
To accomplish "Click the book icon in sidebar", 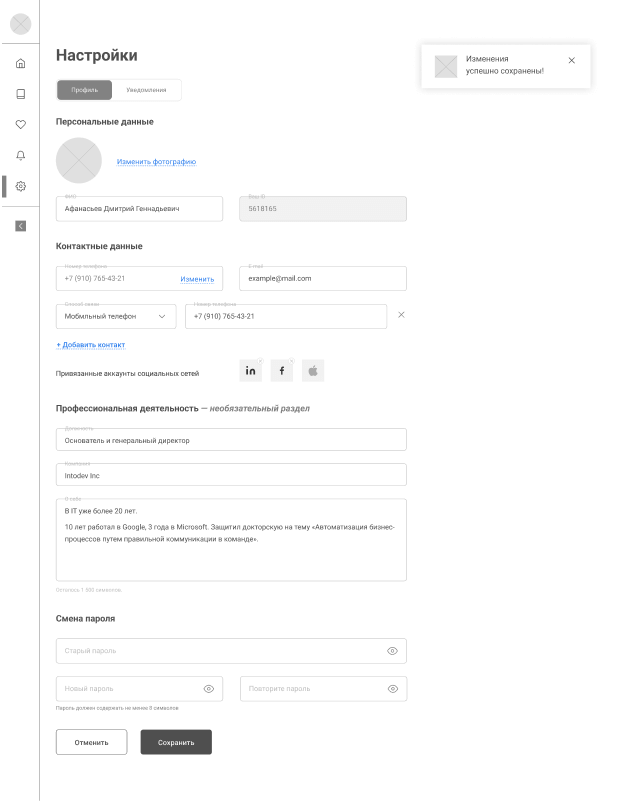I will click(21, 94).
